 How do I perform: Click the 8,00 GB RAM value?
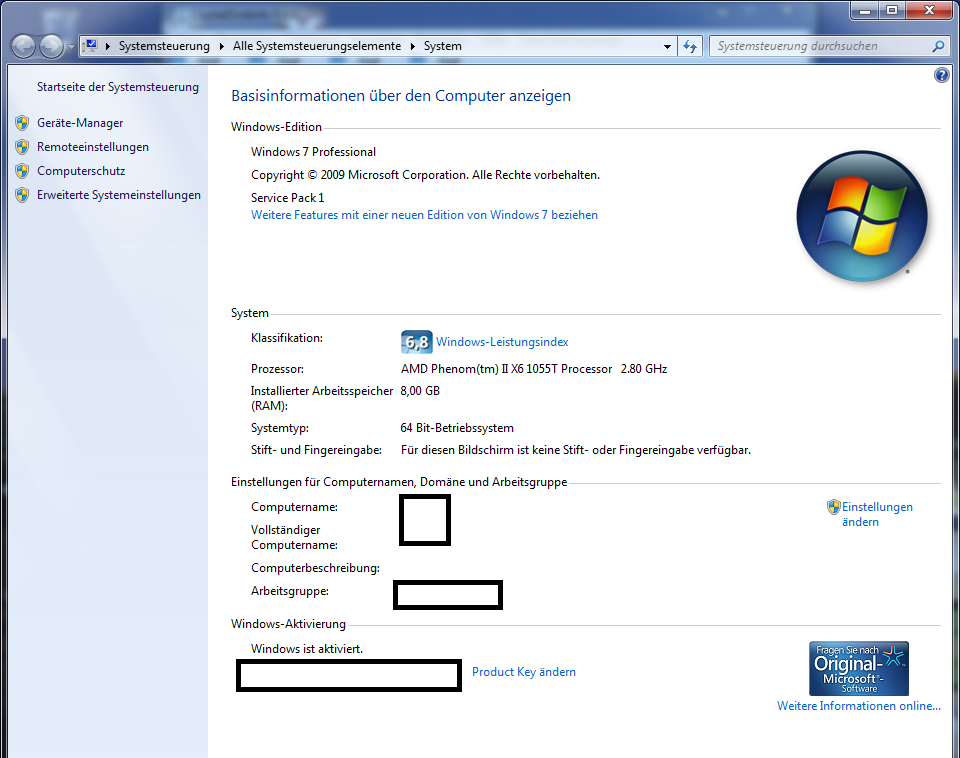[x=420, y=391]
